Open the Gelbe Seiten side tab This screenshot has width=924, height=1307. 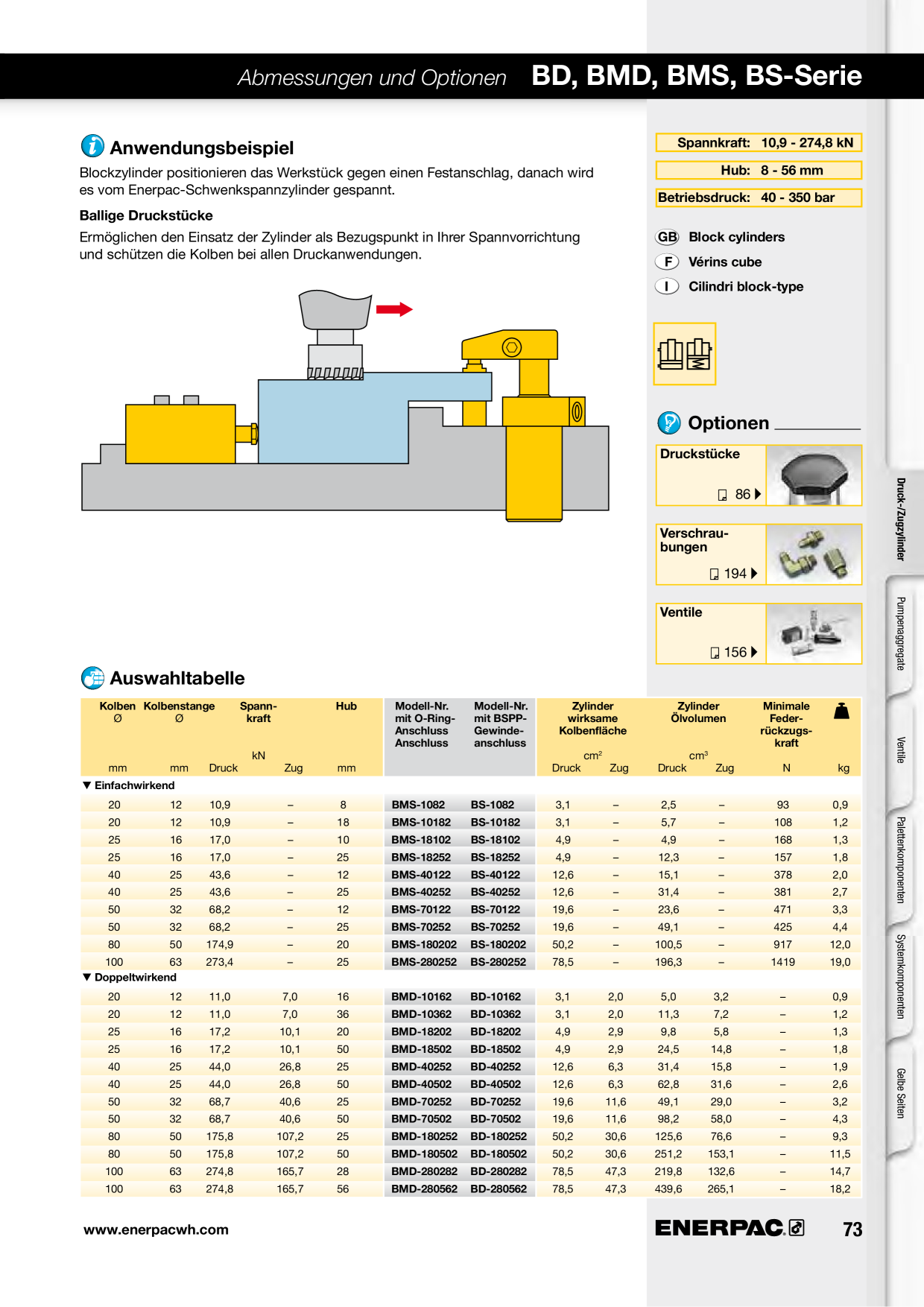coord(901,1093)
